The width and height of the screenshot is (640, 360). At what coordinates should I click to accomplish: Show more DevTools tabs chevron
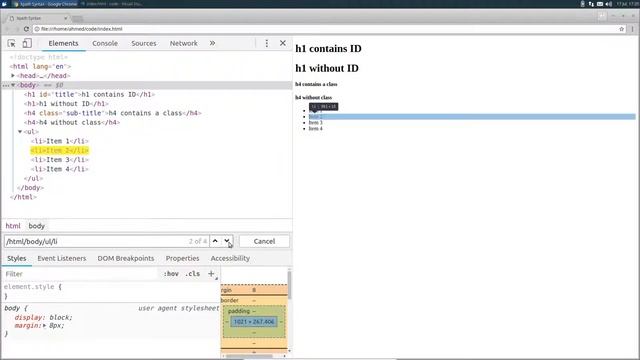click(212, 43)
